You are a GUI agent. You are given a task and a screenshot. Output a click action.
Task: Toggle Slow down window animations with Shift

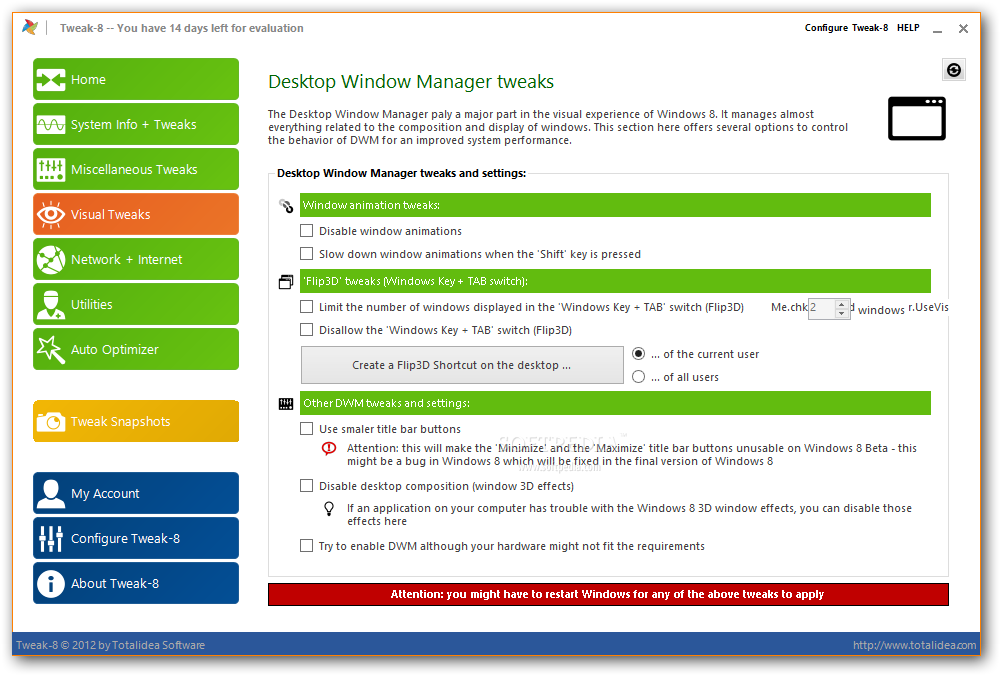pyautogui.click(x=306, y=253)
